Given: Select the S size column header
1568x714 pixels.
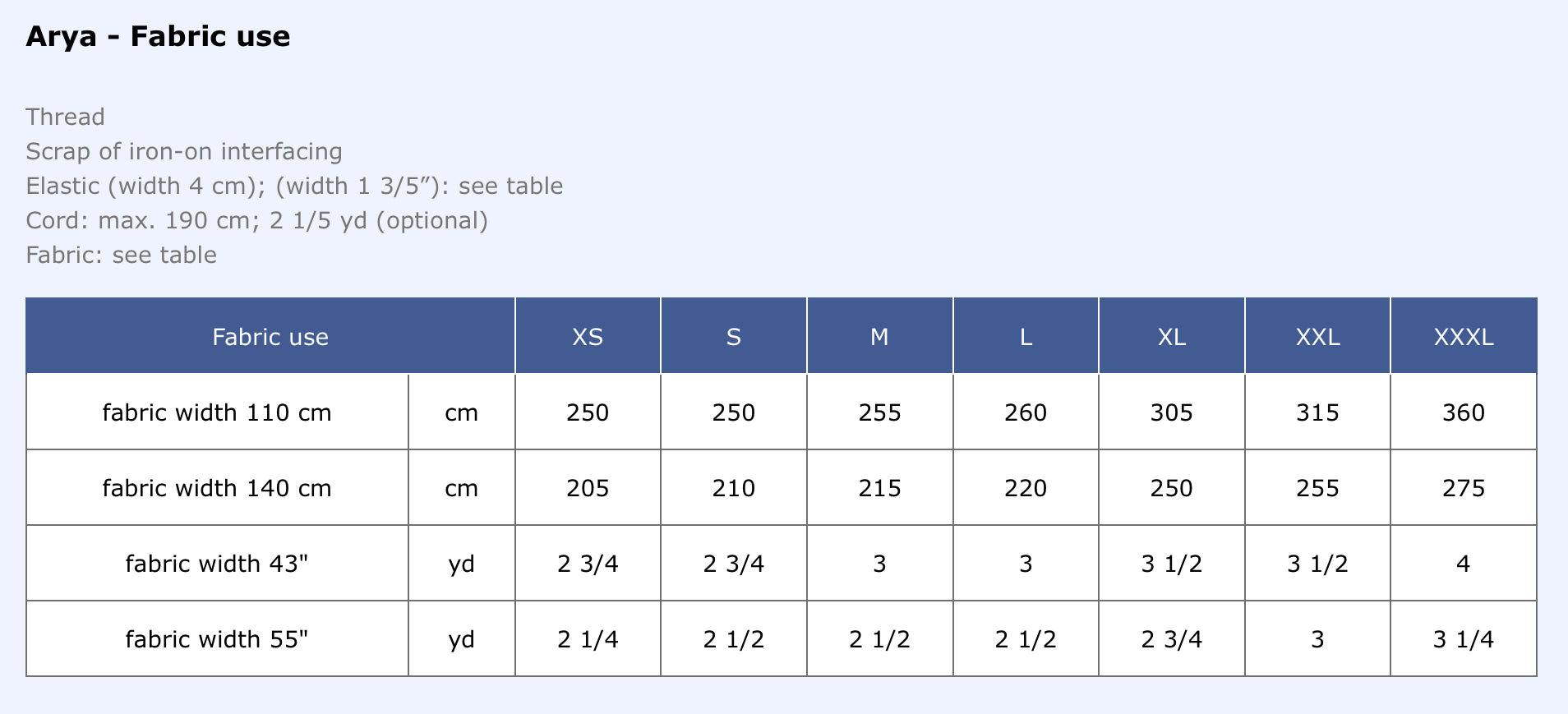Looking at the screenshot, I should tap(734, 337).
